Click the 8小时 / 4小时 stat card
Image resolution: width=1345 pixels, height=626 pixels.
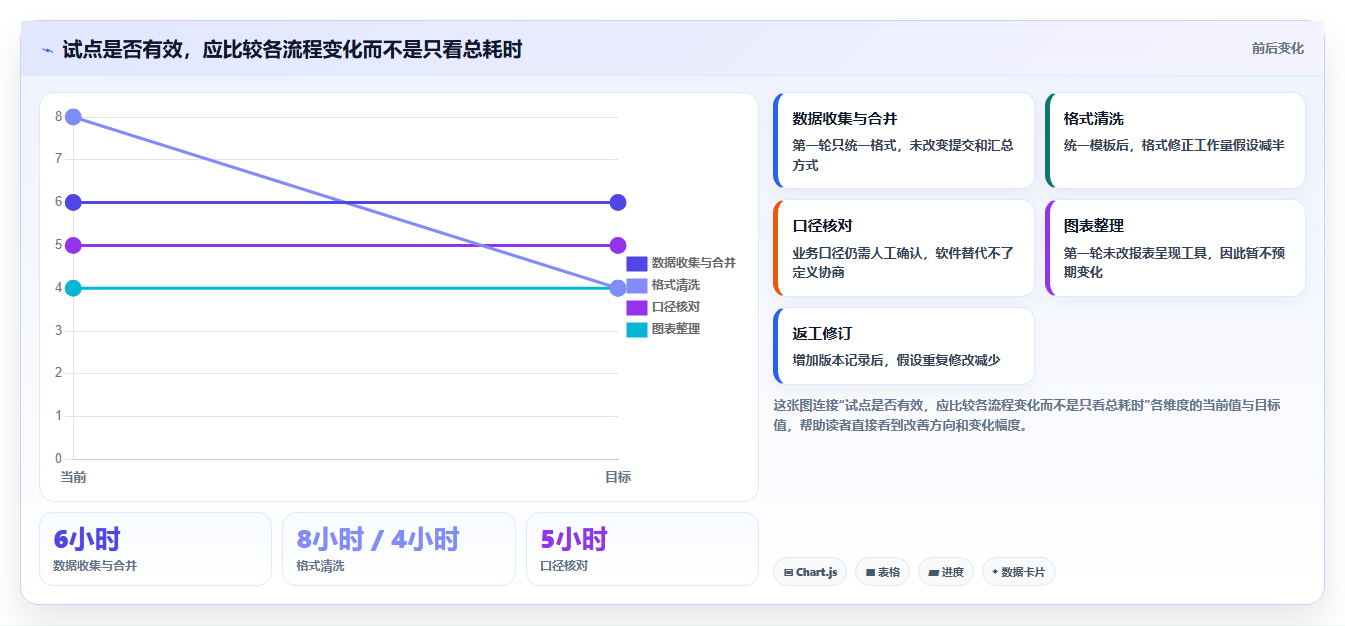point(399,549)
